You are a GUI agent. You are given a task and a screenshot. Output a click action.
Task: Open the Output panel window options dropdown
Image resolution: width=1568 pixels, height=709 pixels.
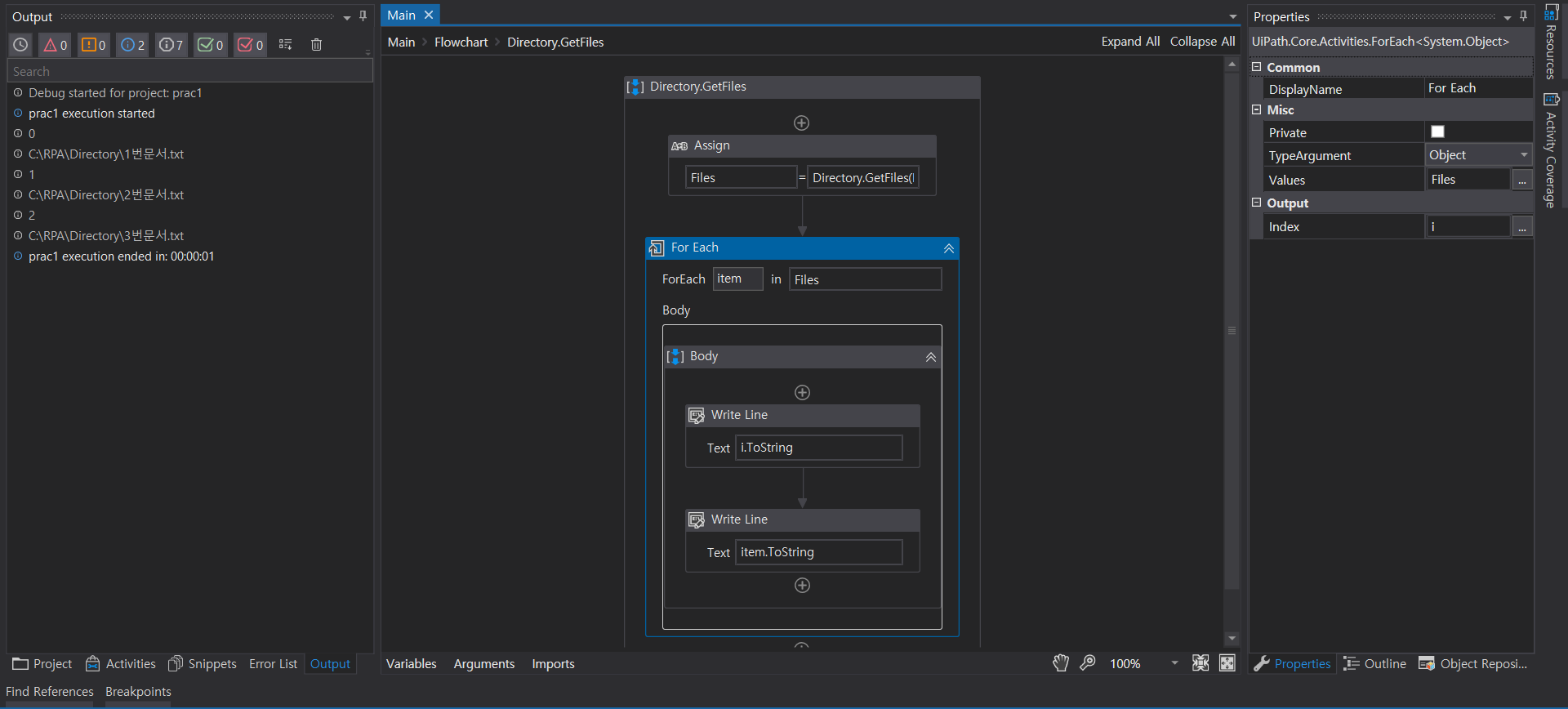(x=347, y=17)
